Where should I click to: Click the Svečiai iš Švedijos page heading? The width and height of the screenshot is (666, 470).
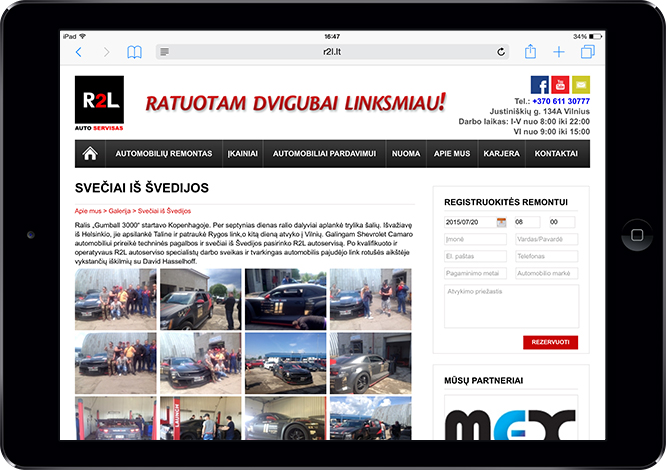tap(142, 188)
